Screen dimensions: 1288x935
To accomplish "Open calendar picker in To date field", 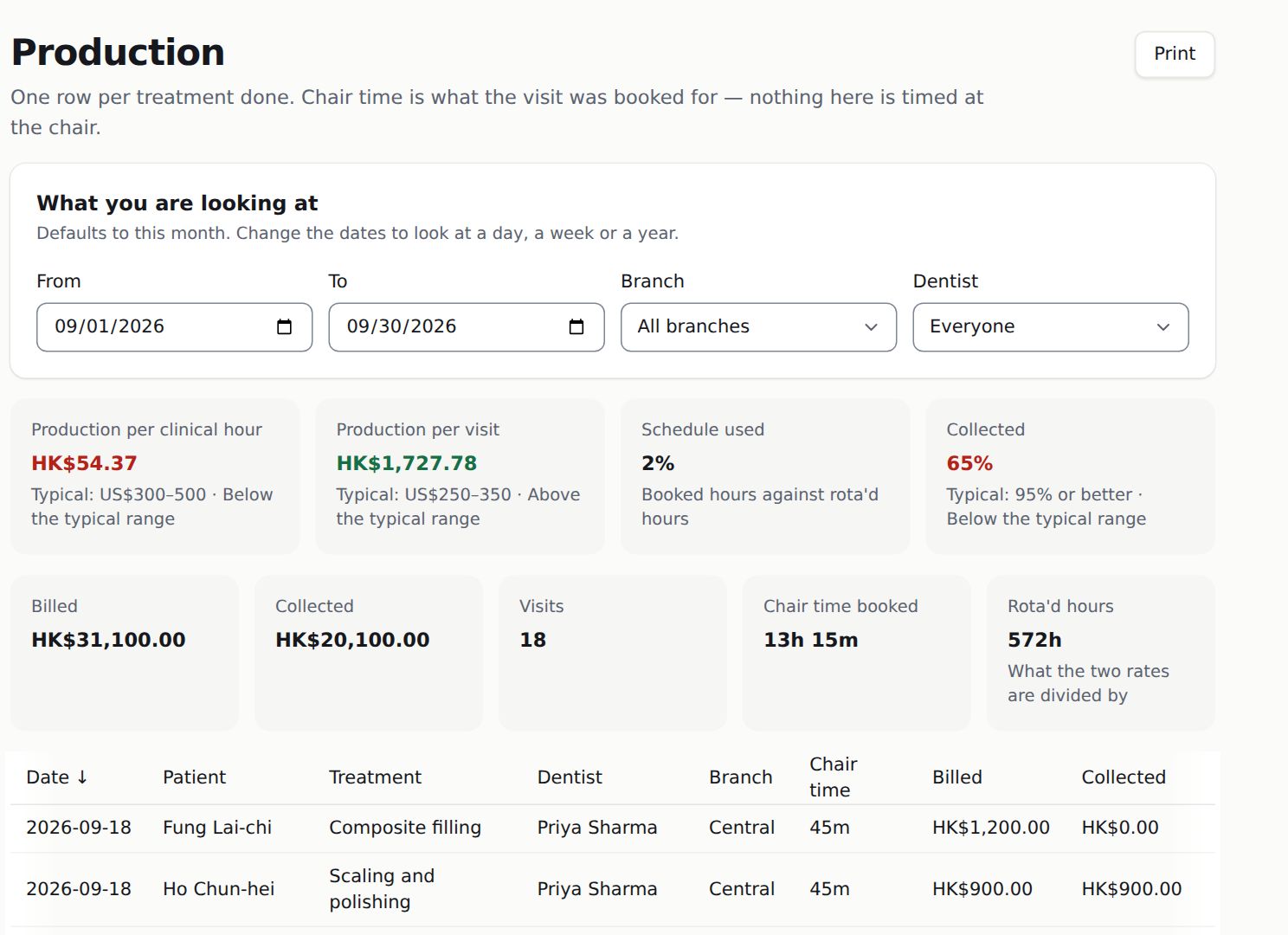I will (576, 327).
